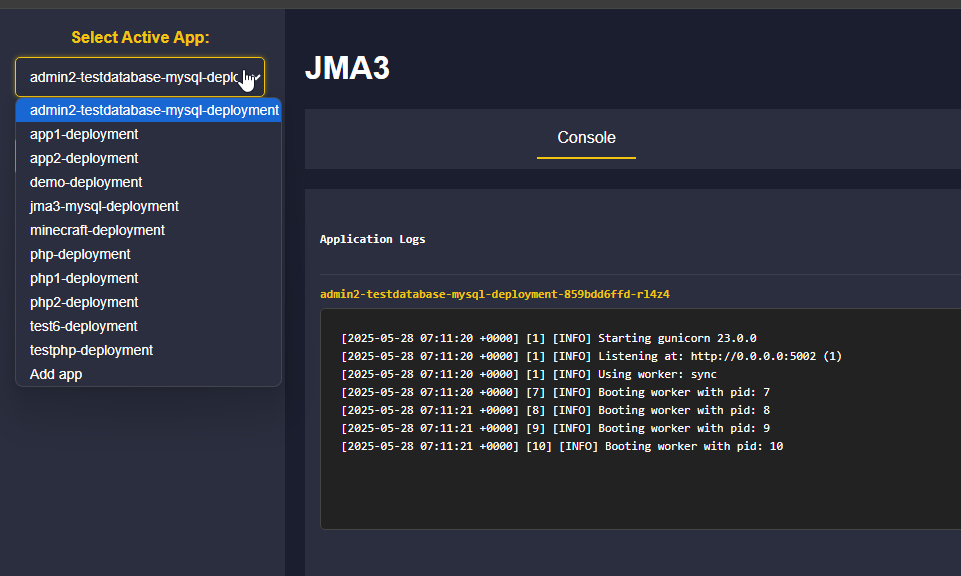Select minecraft-deployment option

coord(97,230)
